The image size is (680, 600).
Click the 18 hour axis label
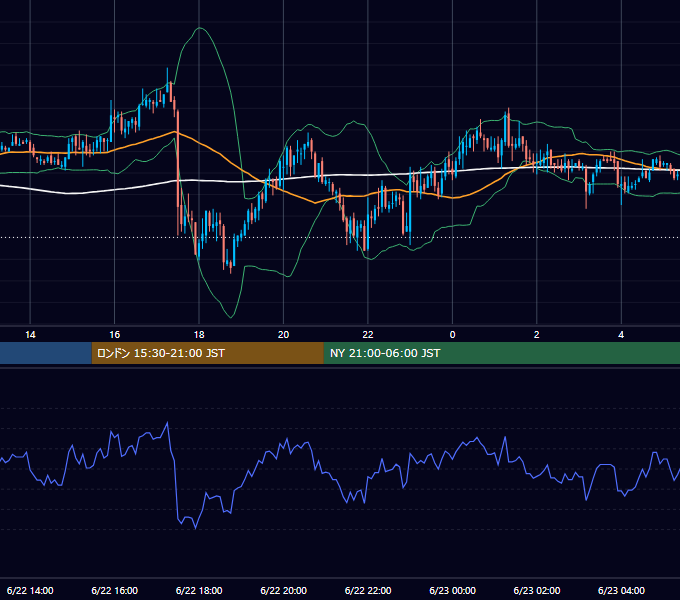199,335
